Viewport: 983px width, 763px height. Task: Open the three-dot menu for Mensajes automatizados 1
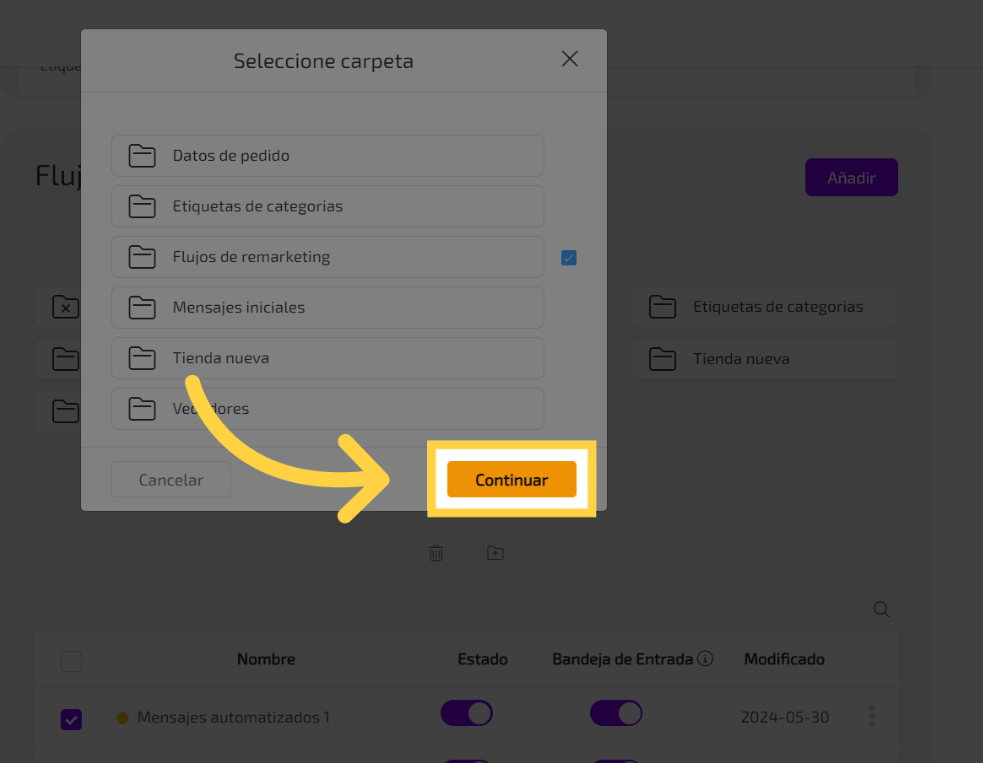(x=872, y=716)
